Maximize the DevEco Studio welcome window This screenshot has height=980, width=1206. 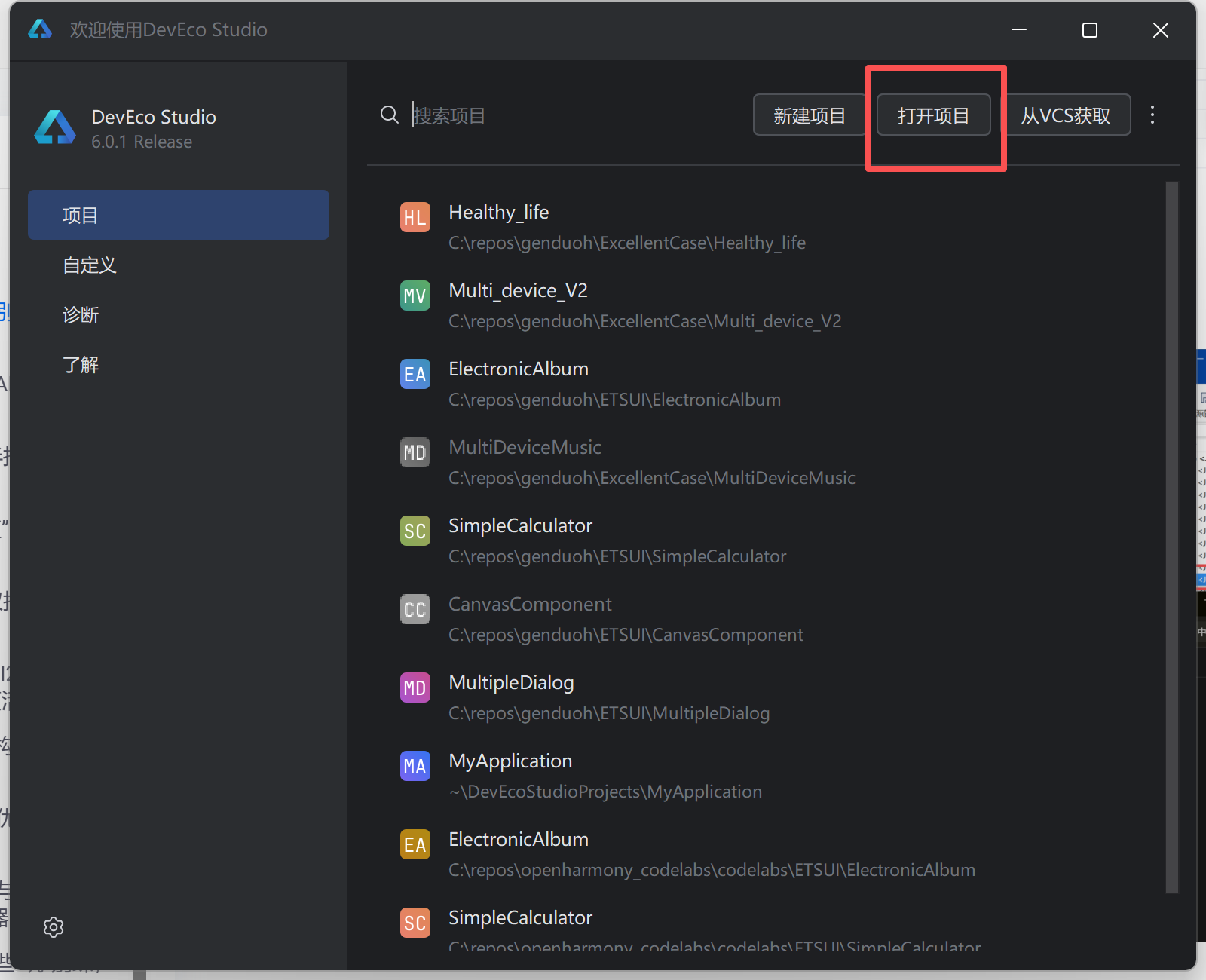(x=1090, y=29)
